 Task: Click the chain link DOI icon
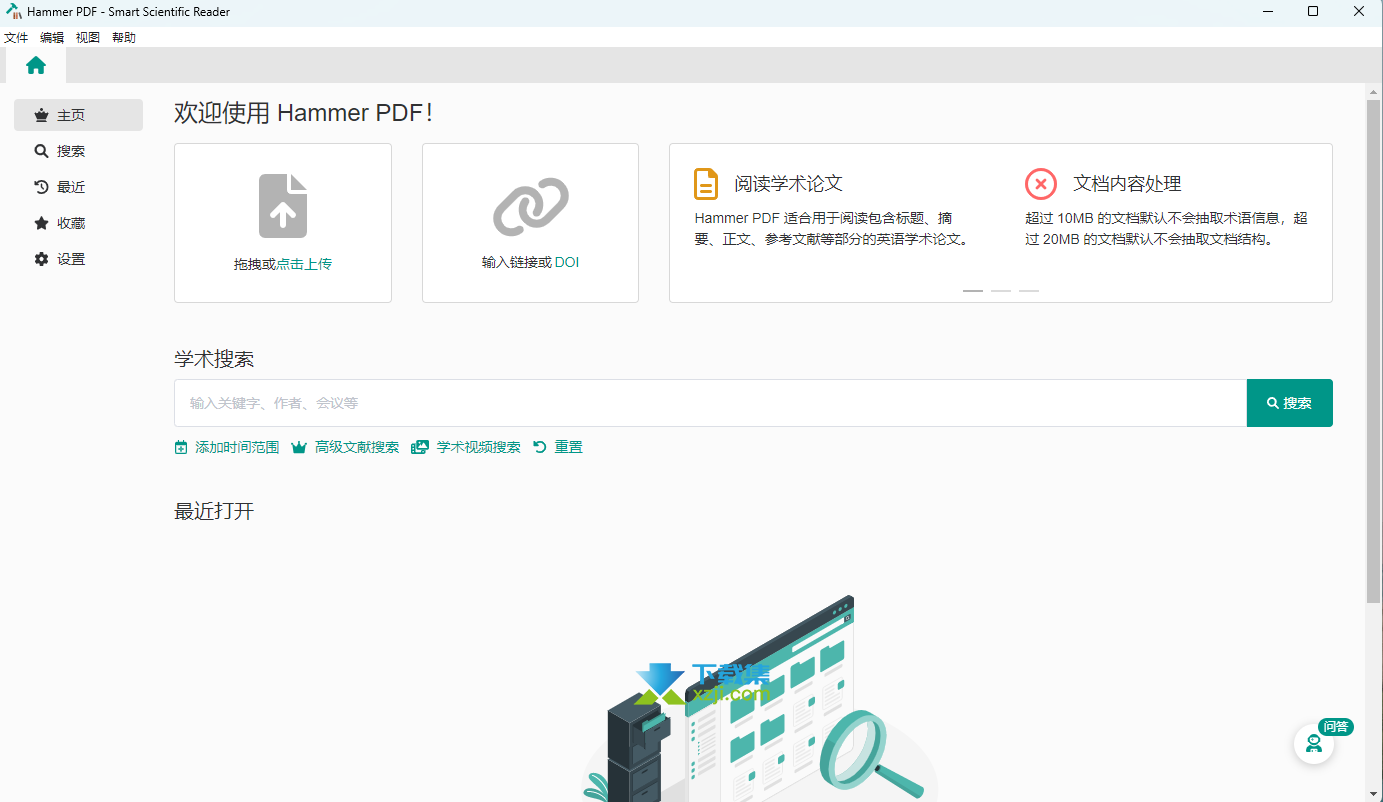point(530,206)
